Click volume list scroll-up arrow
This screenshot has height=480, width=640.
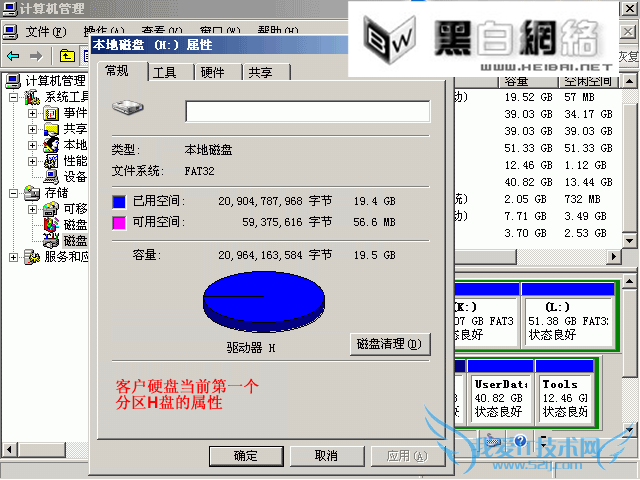tap(629, 81)
